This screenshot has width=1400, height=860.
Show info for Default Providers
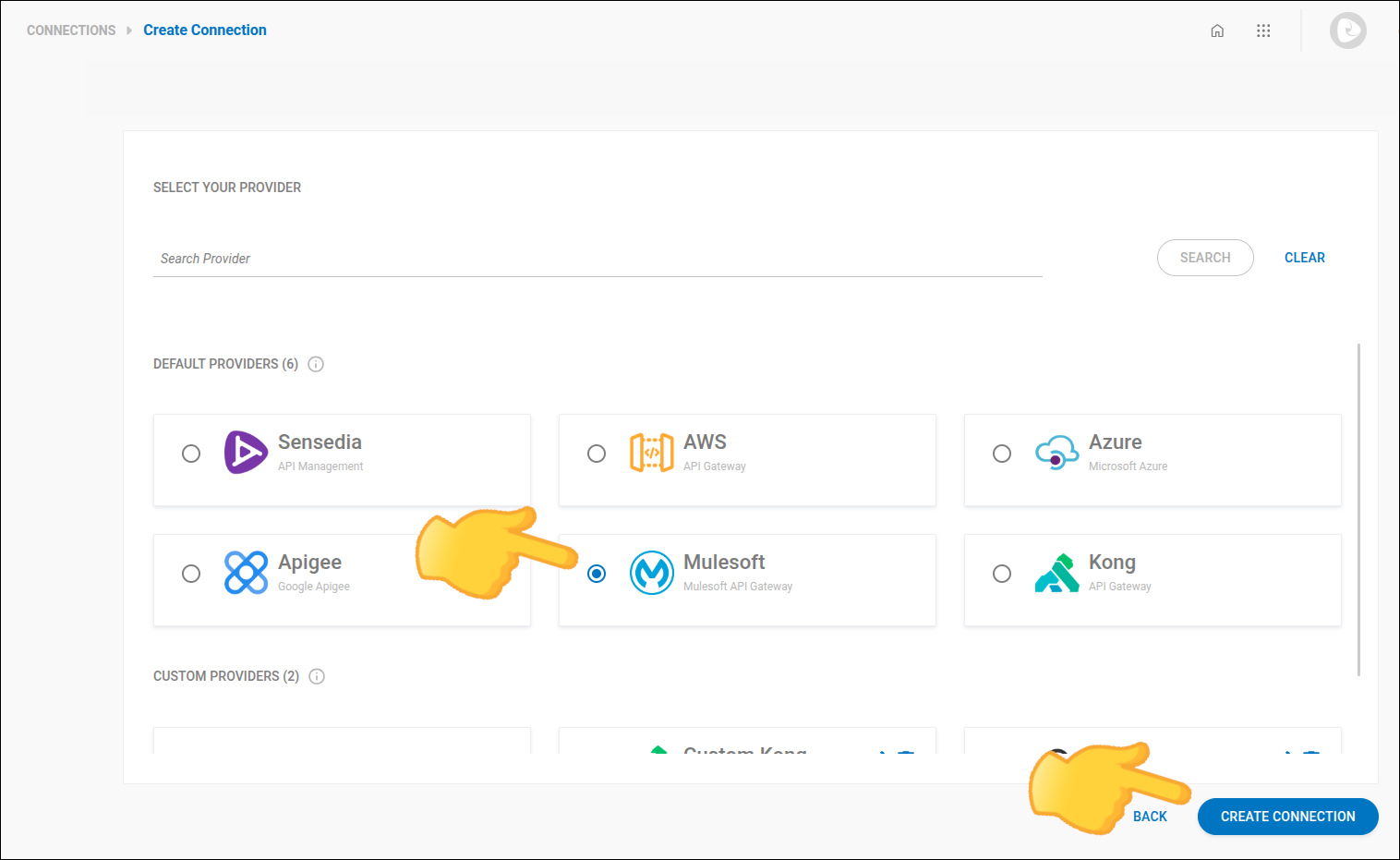coord(316,364)
